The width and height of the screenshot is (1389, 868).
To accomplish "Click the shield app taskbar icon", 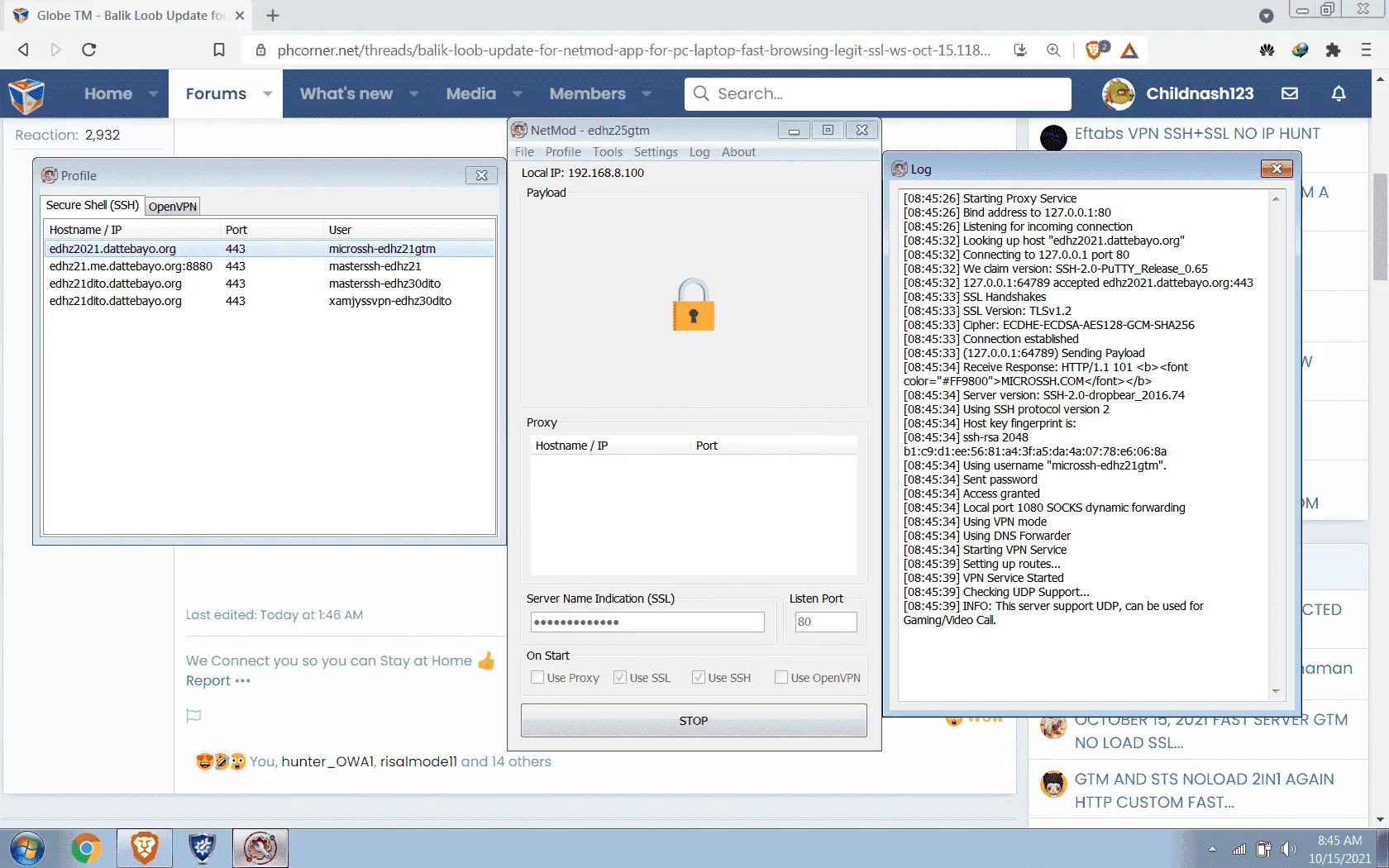I will [202, 849].
